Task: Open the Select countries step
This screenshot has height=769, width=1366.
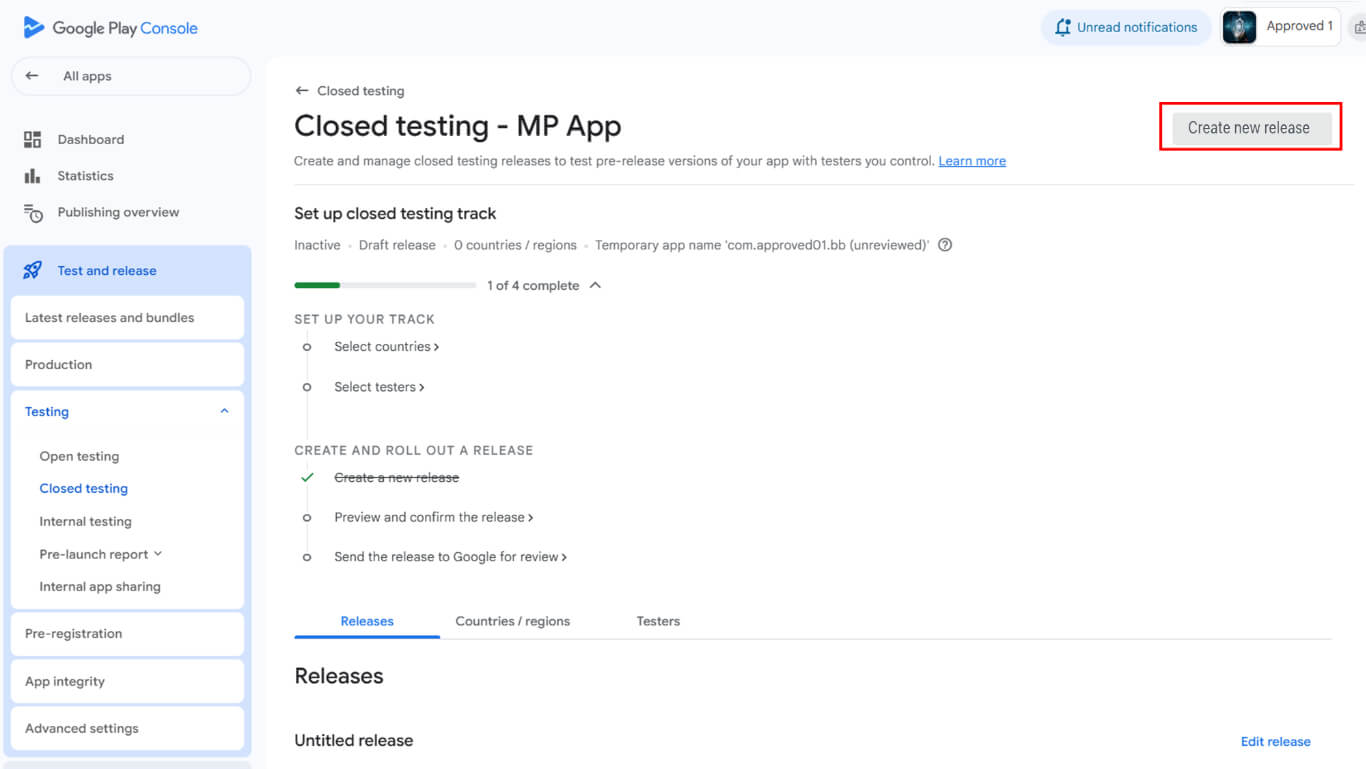Action: (x=386, y=347)
